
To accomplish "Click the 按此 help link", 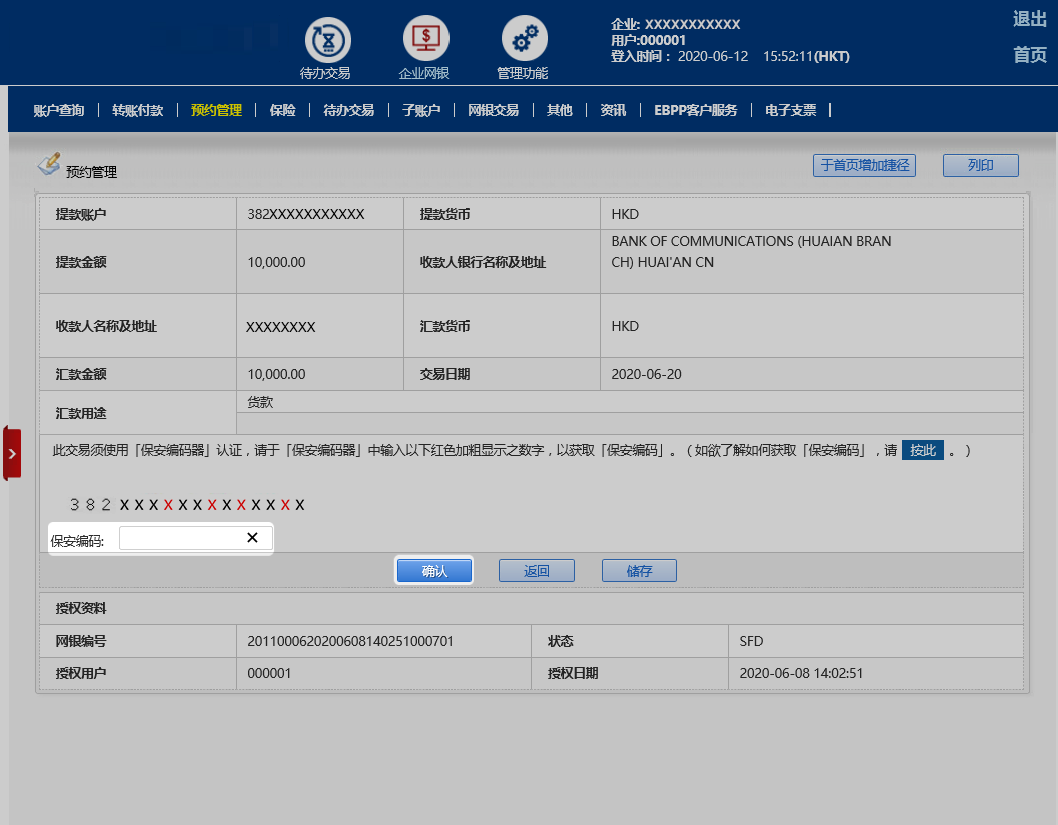I will tap(922, 451).
